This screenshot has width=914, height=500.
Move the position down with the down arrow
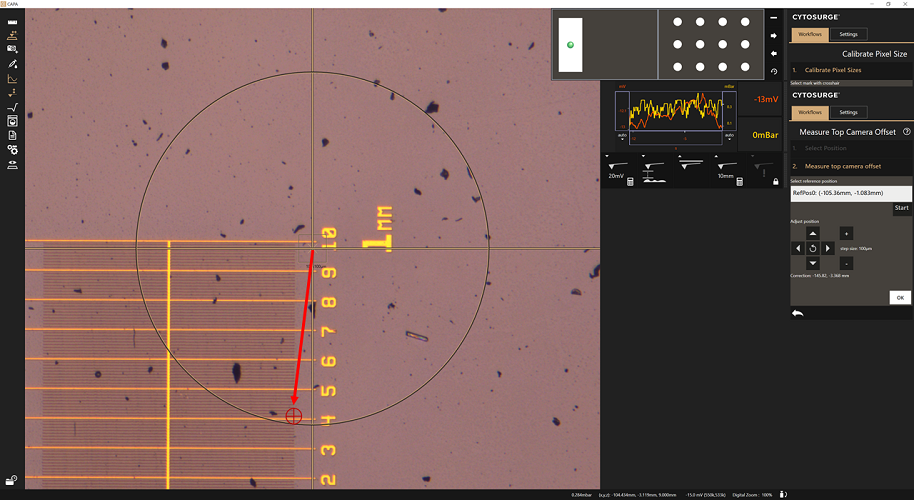(813, 263)
